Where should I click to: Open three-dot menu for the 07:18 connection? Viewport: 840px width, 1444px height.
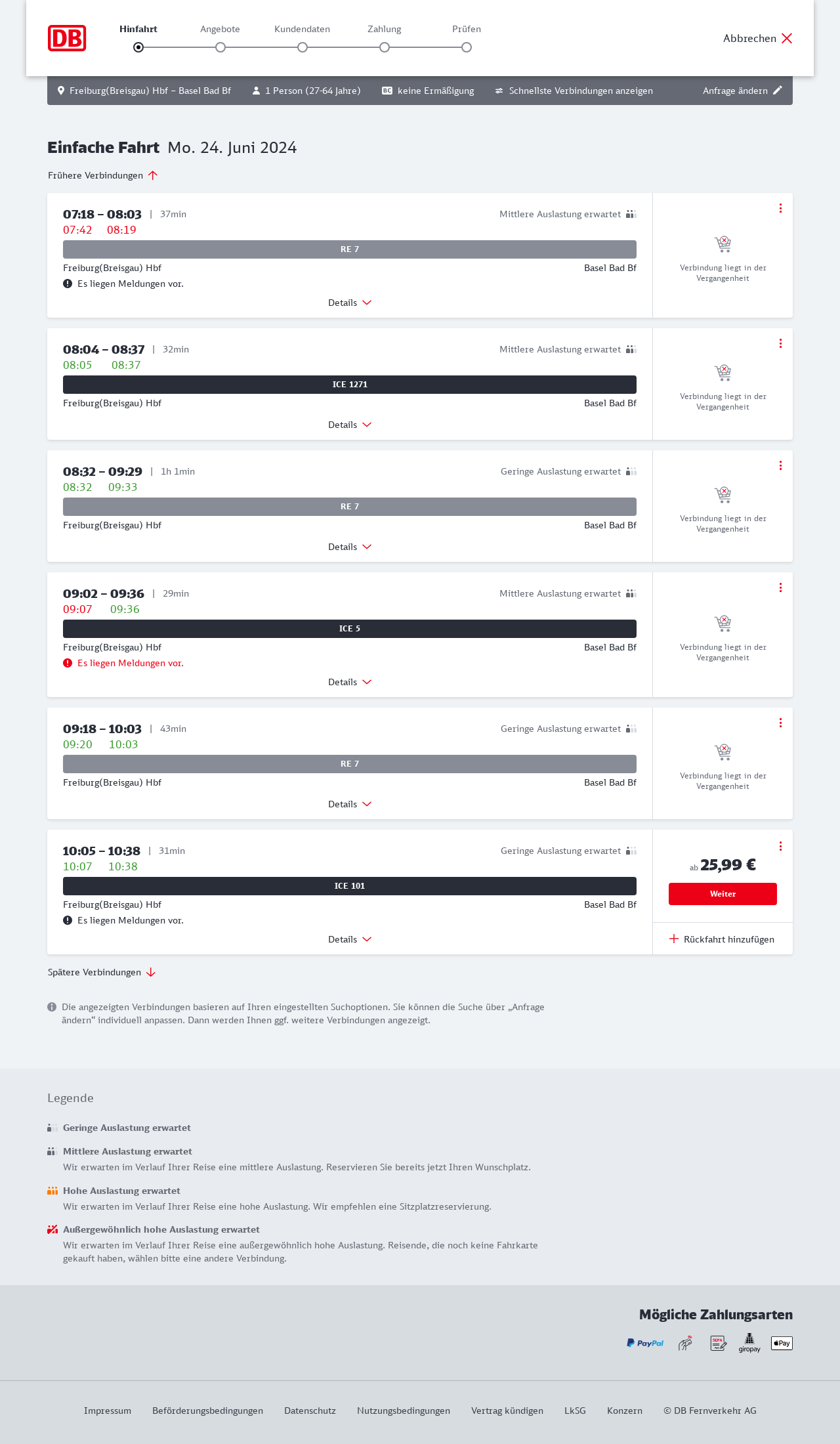780,208
